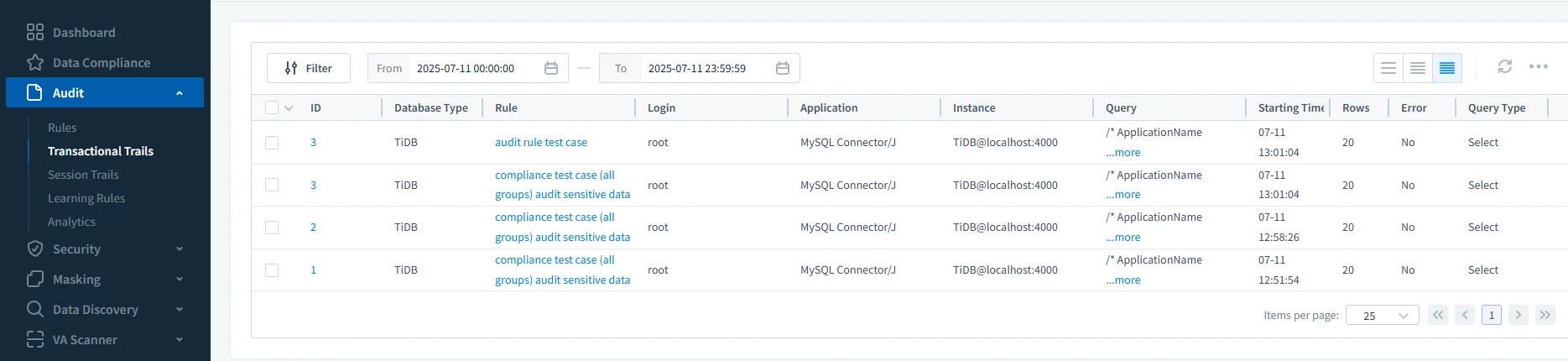Toggle the select-all checkbox in the table header
Screen dimensions: 1568x361
pos(272,107)
